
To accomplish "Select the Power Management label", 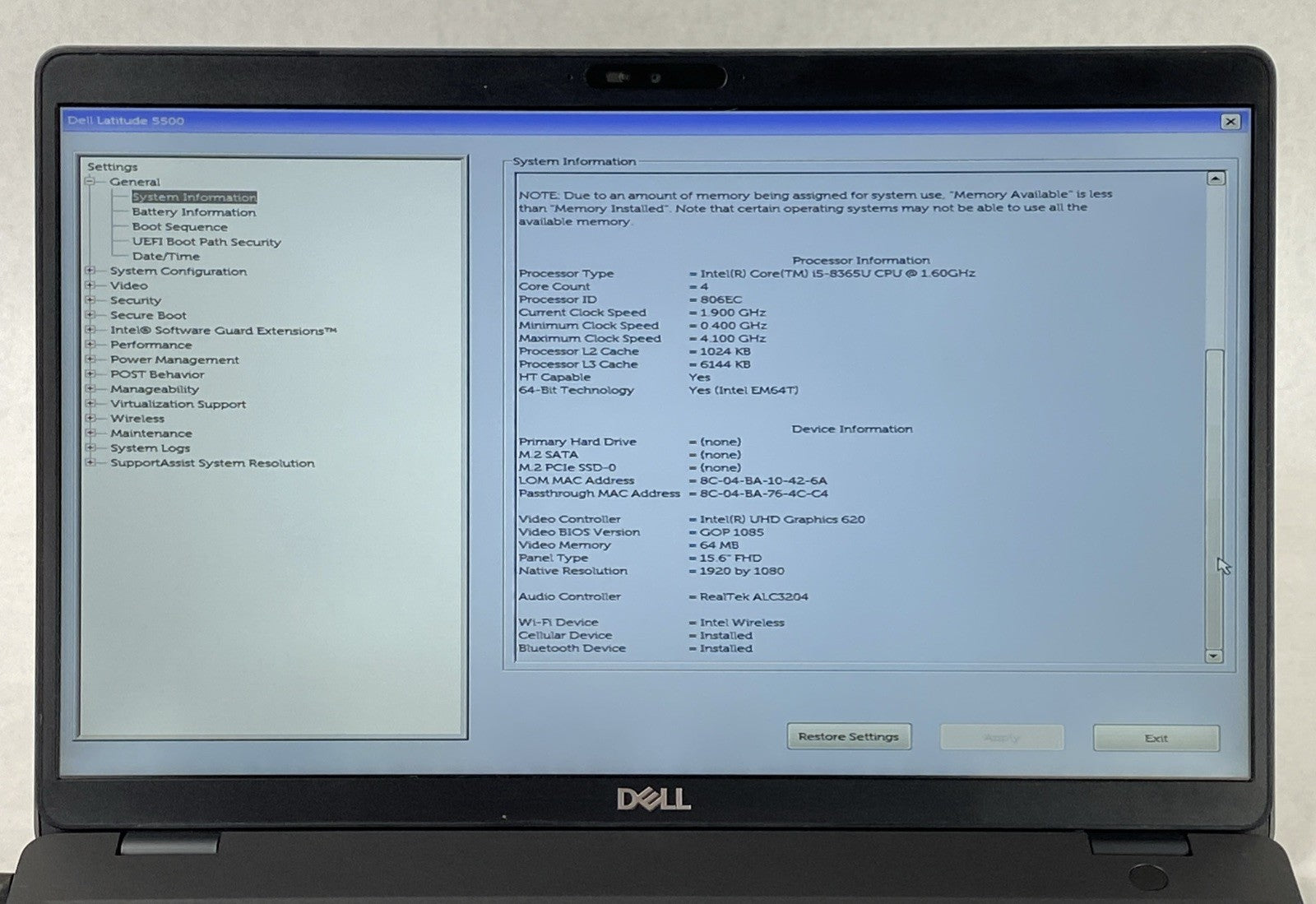I will click(174, 359).
